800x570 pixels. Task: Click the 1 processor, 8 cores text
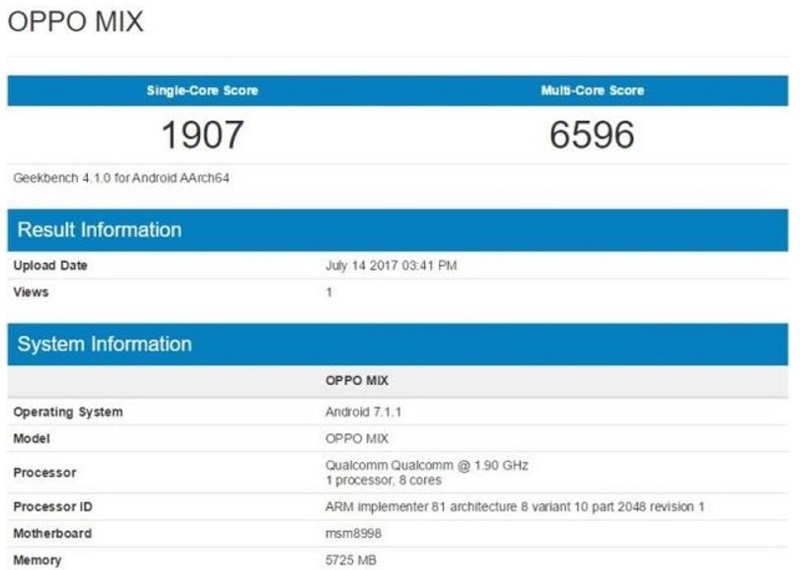[383, 480]
